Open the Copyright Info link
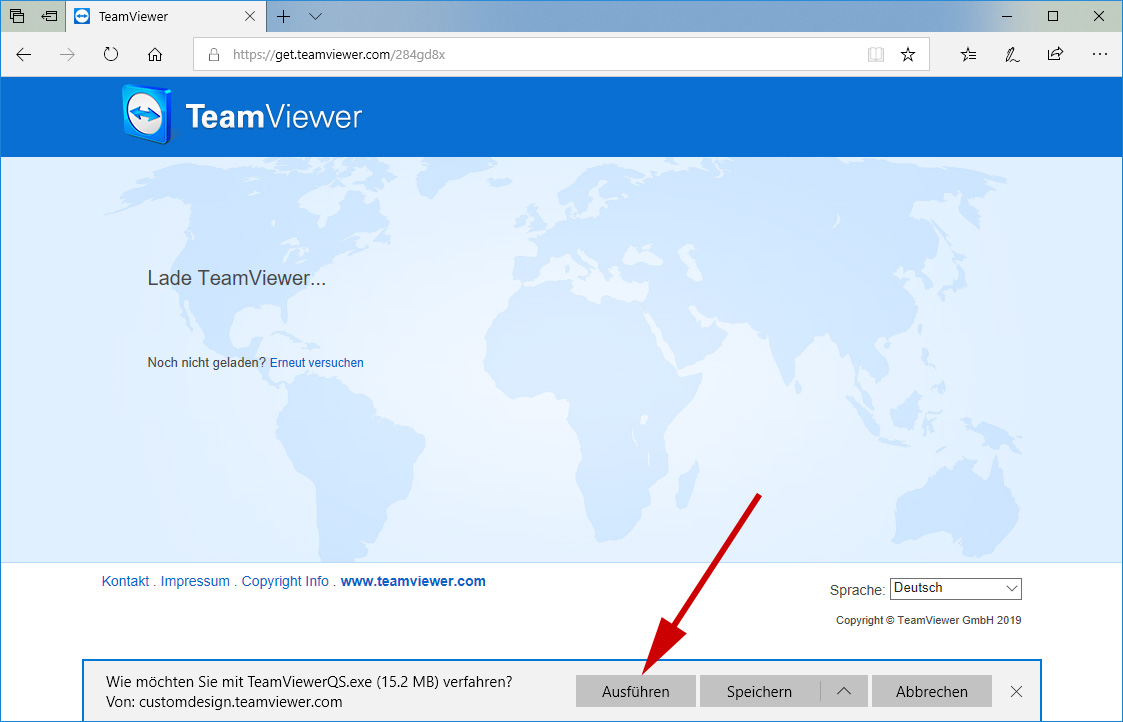 click(x=285, y=581)
